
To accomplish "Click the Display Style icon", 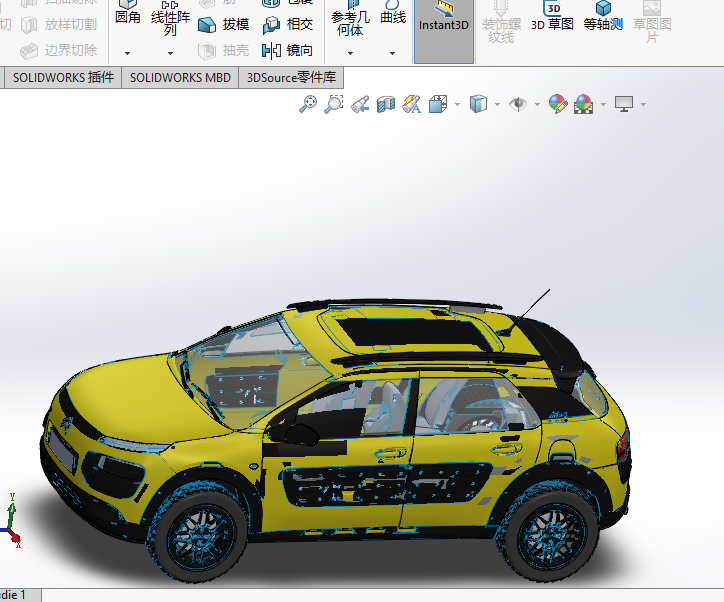I will tap(478, 104).
